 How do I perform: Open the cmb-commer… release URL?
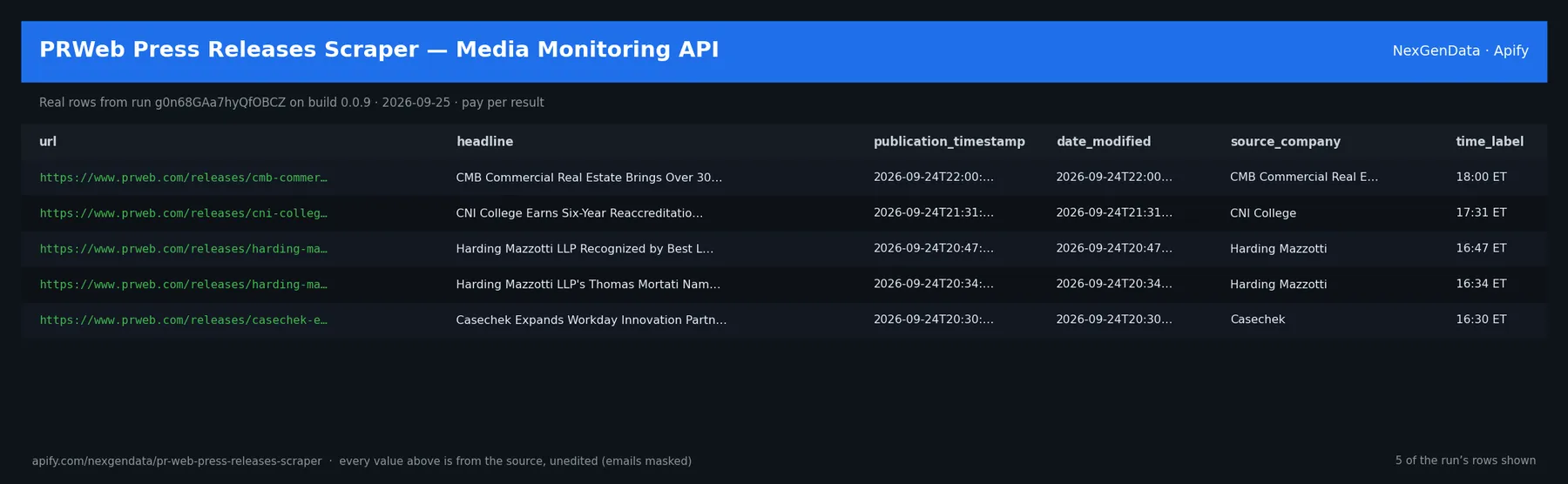pos(183,178)
